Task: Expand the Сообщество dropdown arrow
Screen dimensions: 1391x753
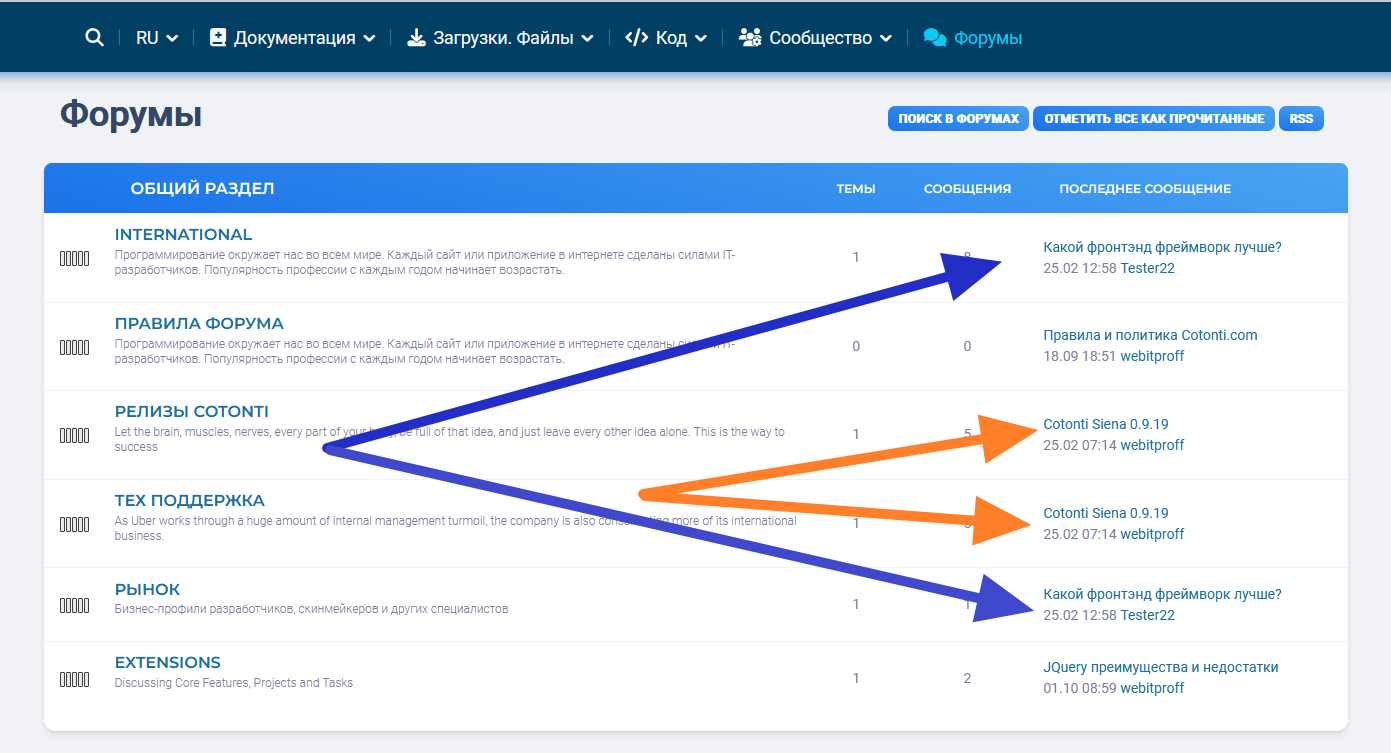Action: tap(885, 39)
